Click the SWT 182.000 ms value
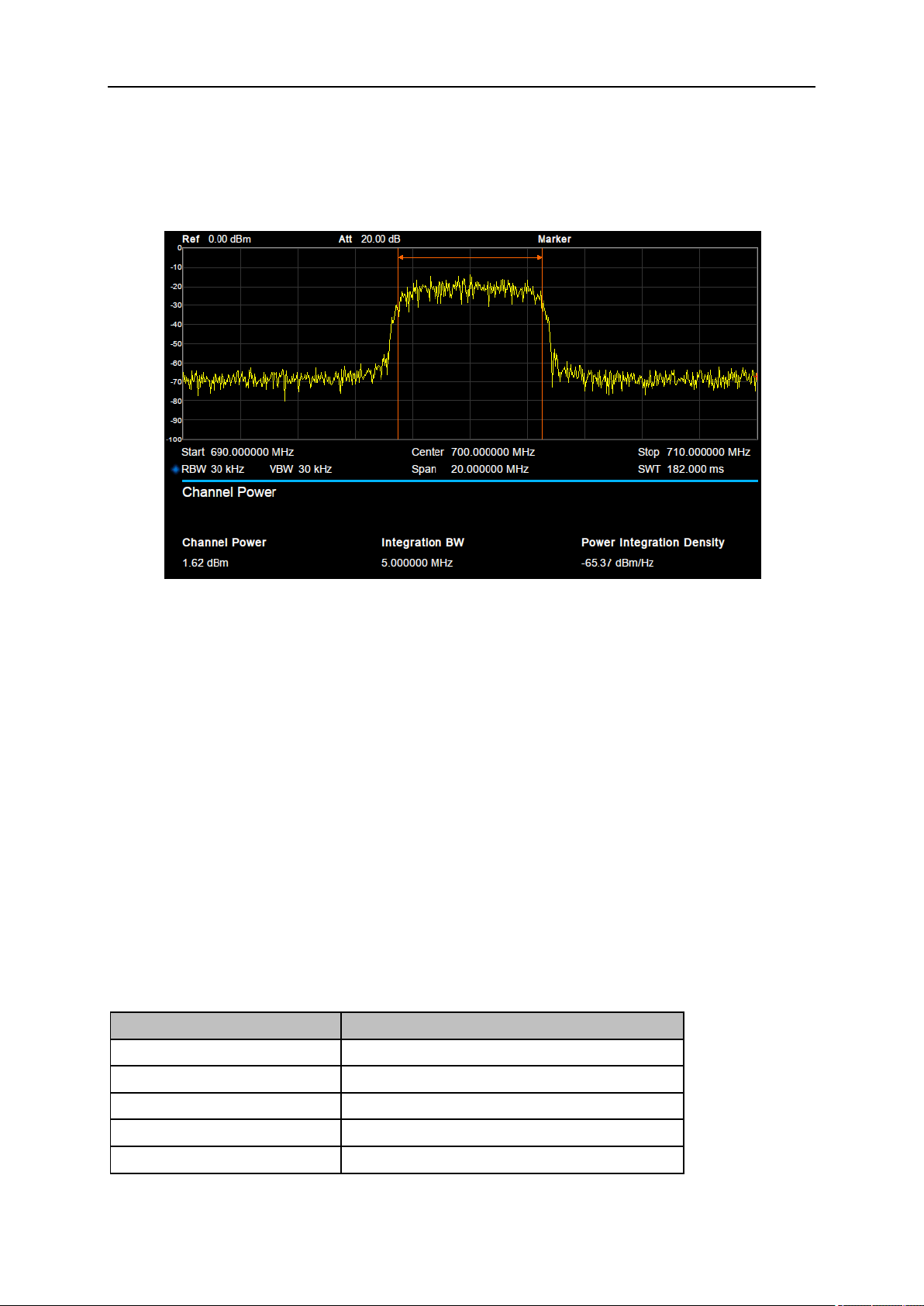924x1306 pixels. [681, 469]
